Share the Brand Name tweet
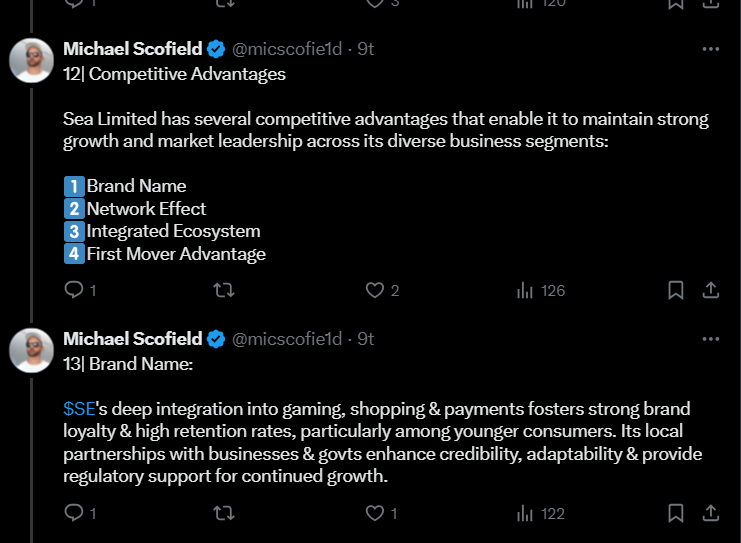741x543 pixels. 711,513
